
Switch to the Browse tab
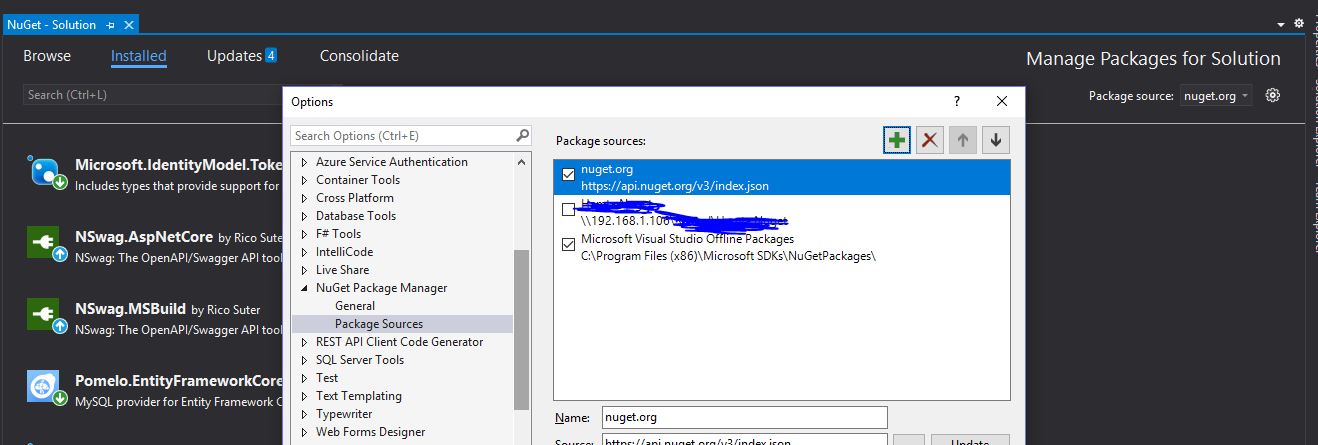(47, 56)
